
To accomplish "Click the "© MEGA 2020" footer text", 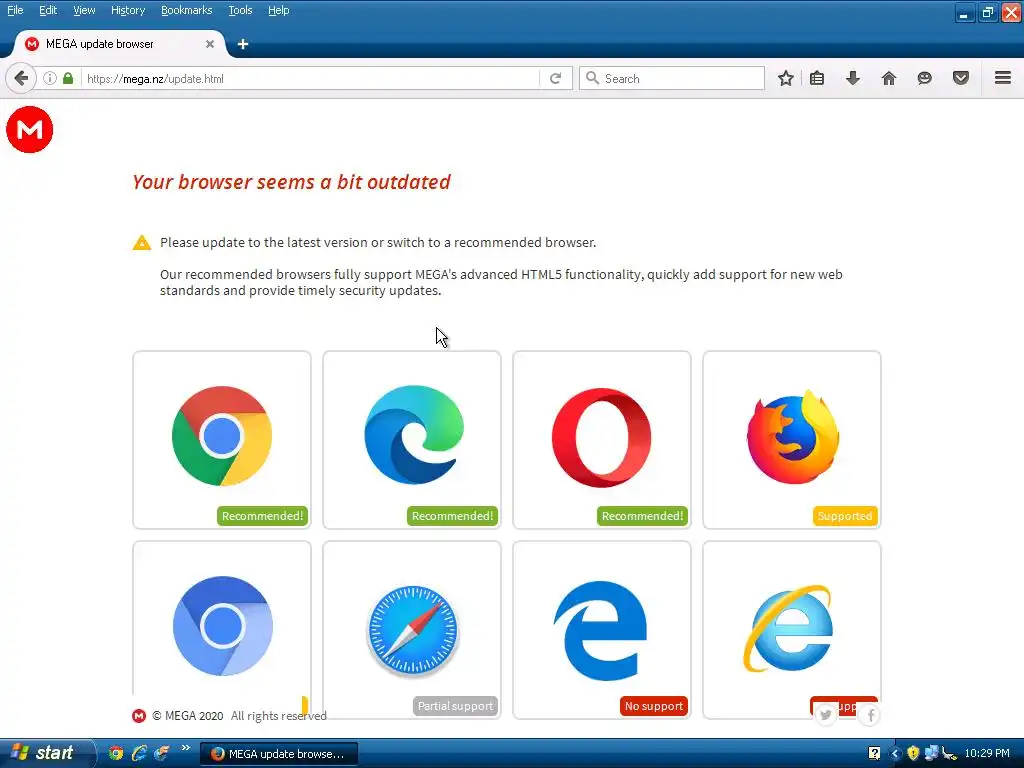I will point(187,716).
